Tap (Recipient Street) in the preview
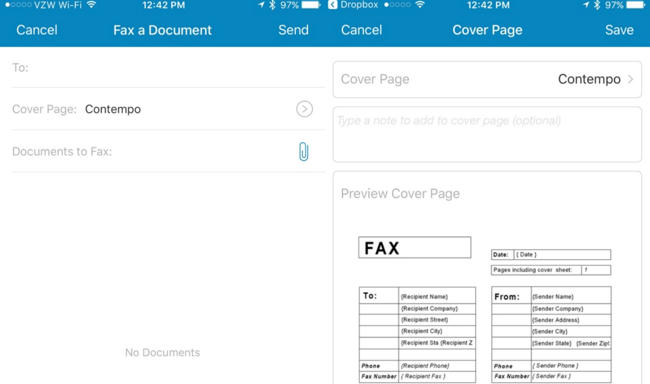This screenshot has width=650, height=384. tap(424, 320)
